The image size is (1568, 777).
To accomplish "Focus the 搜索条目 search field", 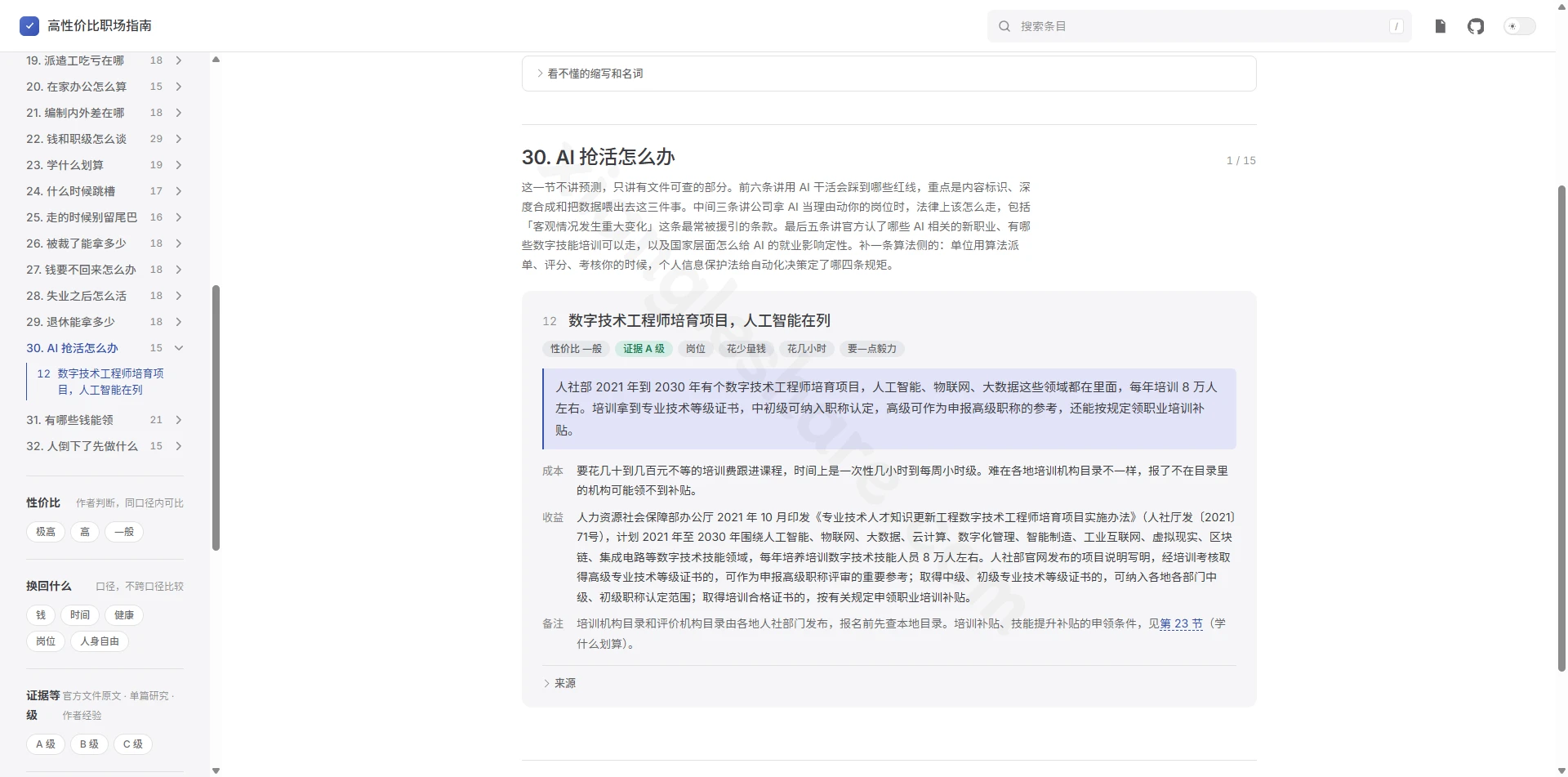I will [x=1199, y=26].
